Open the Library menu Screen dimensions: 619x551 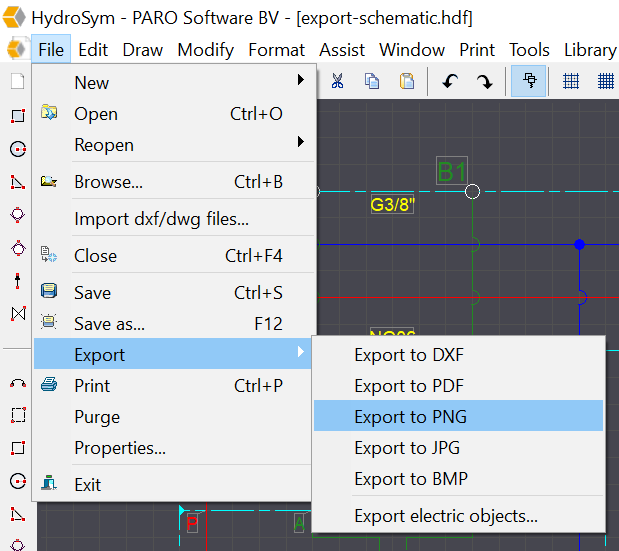pos(590,51)
